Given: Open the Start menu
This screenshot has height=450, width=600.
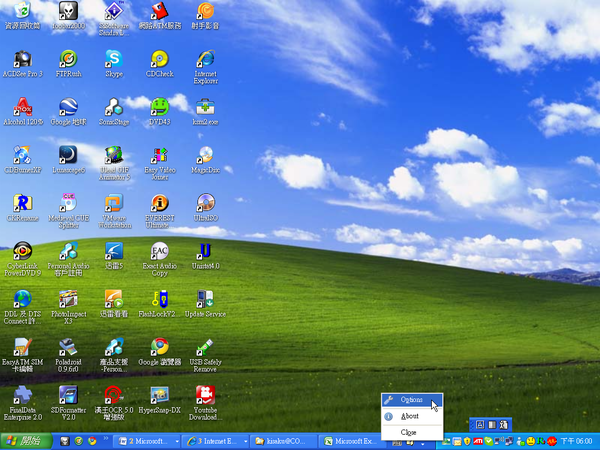Looking at the screenshot, I should point(26,441).
